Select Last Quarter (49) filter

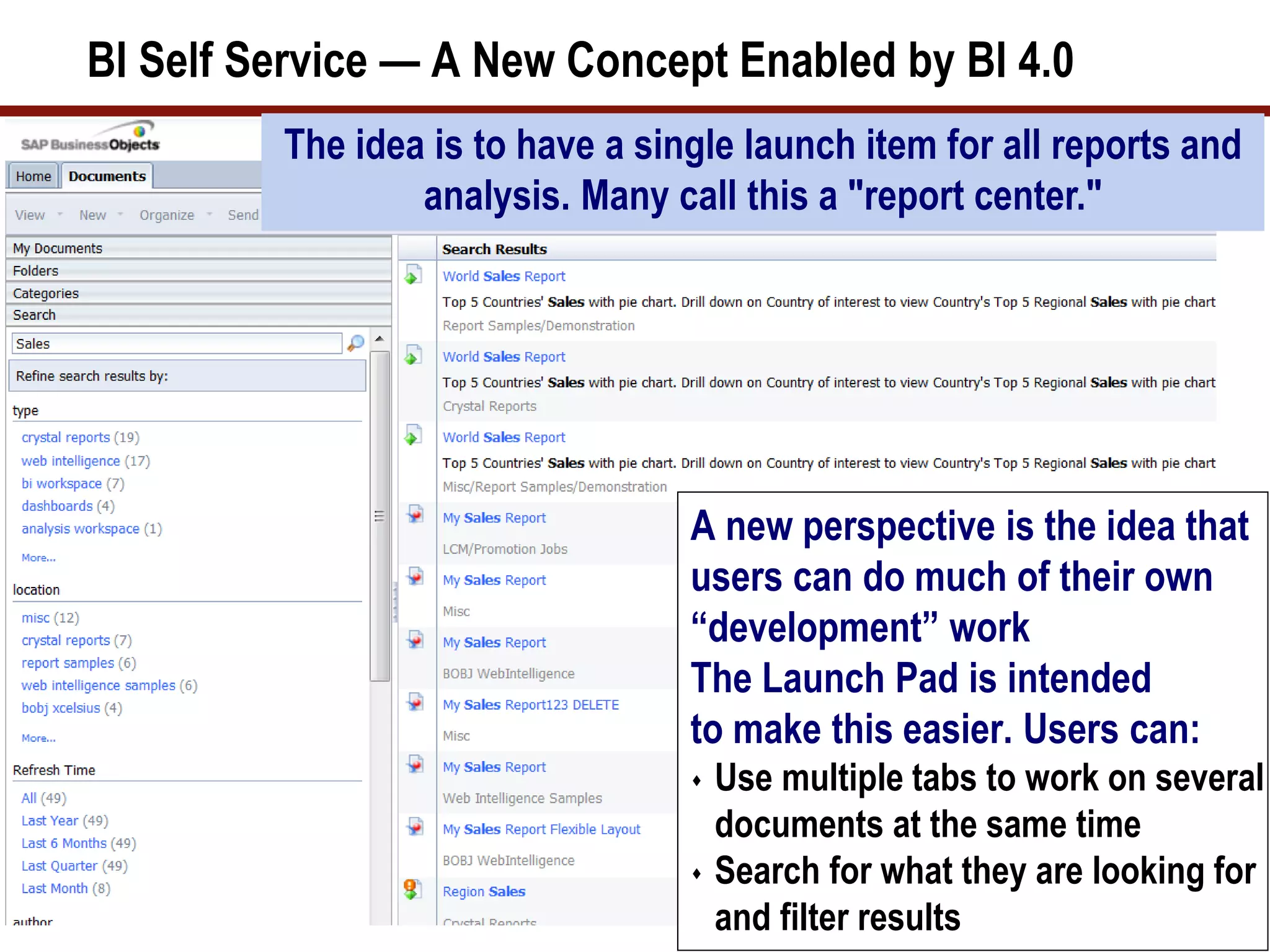click(74, 866)
